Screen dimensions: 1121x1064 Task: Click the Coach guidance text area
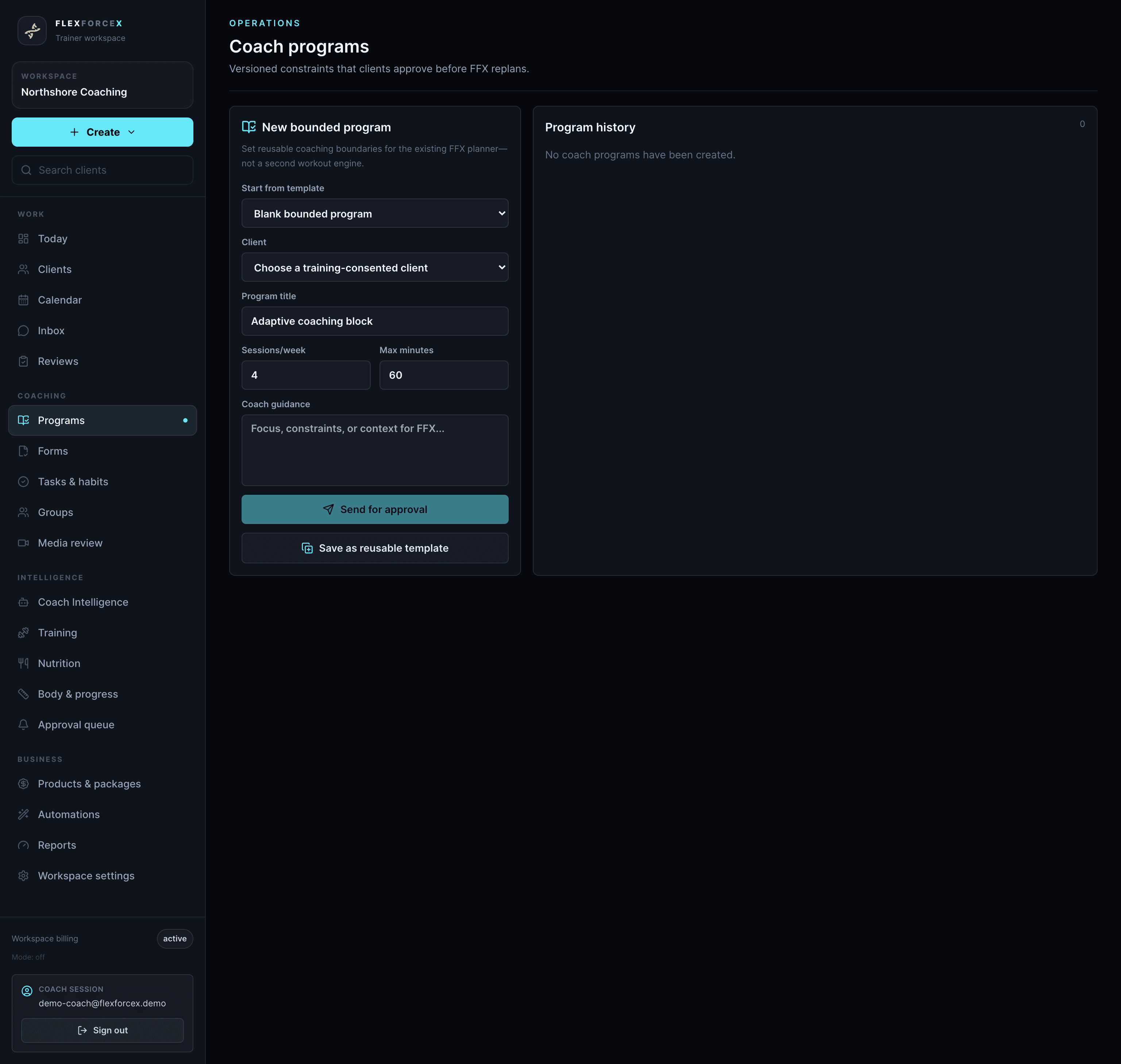pos(375,450)
